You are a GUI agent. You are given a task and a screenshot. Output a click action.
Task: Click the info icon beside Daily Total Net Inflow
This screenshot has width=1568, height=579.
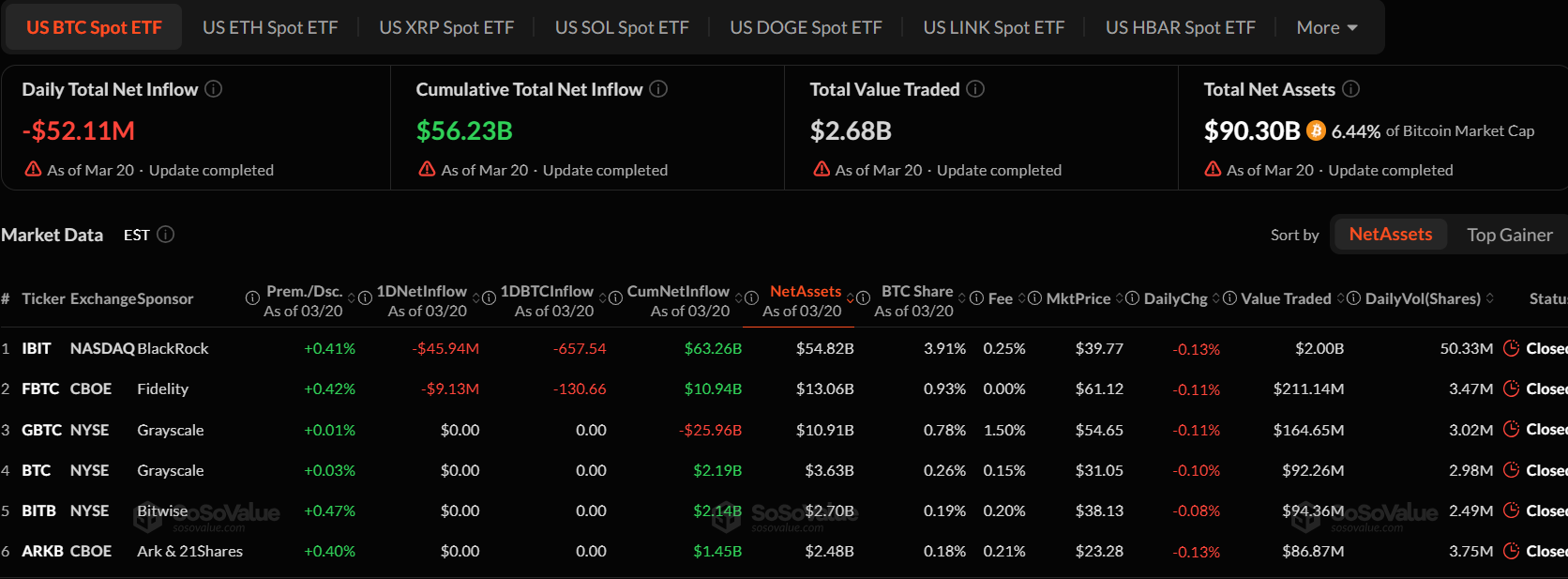tap(214, 89)
